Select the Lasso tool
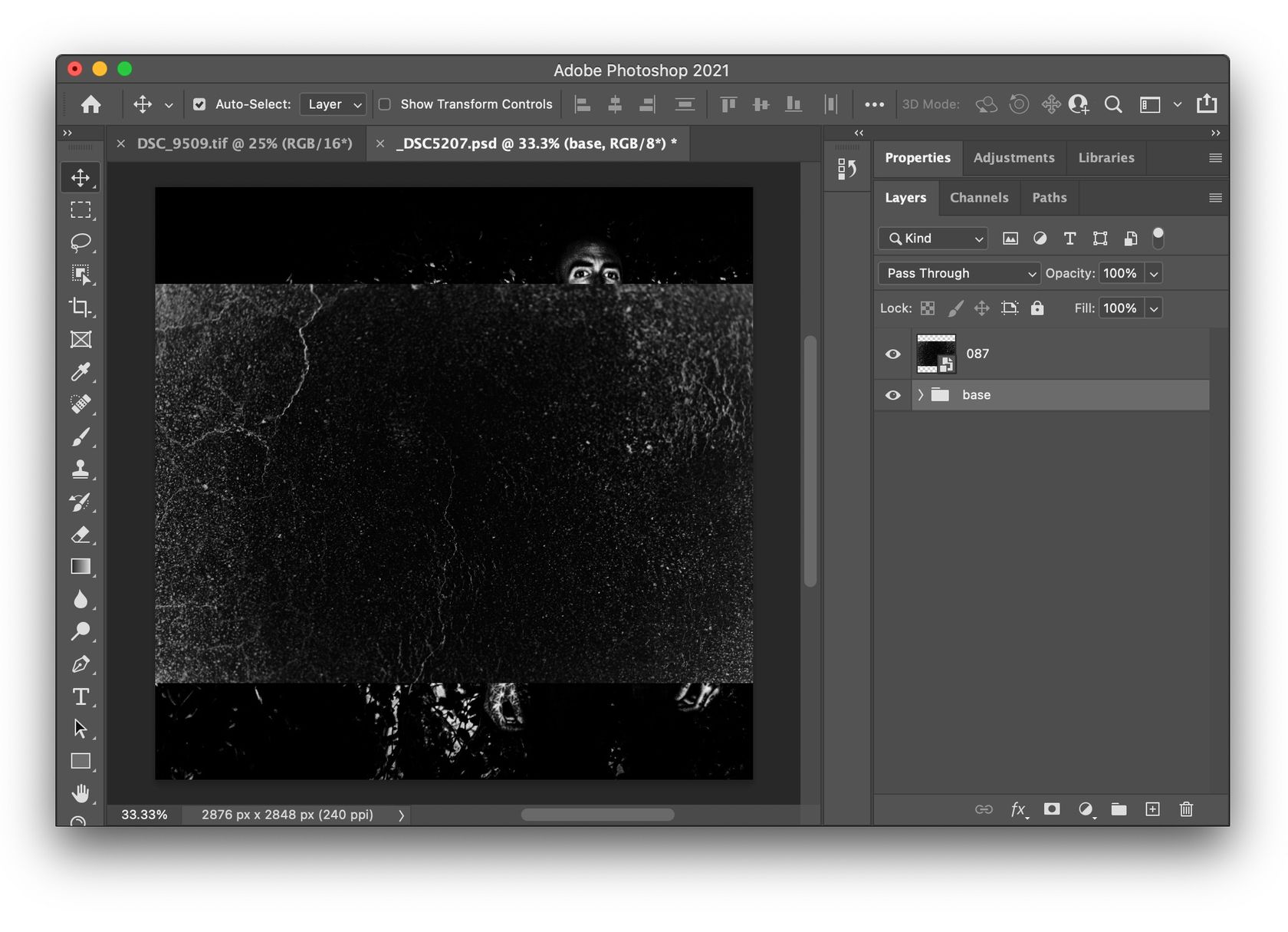Viewport: 1288px width, 932px height. click(x=80, y=242)
